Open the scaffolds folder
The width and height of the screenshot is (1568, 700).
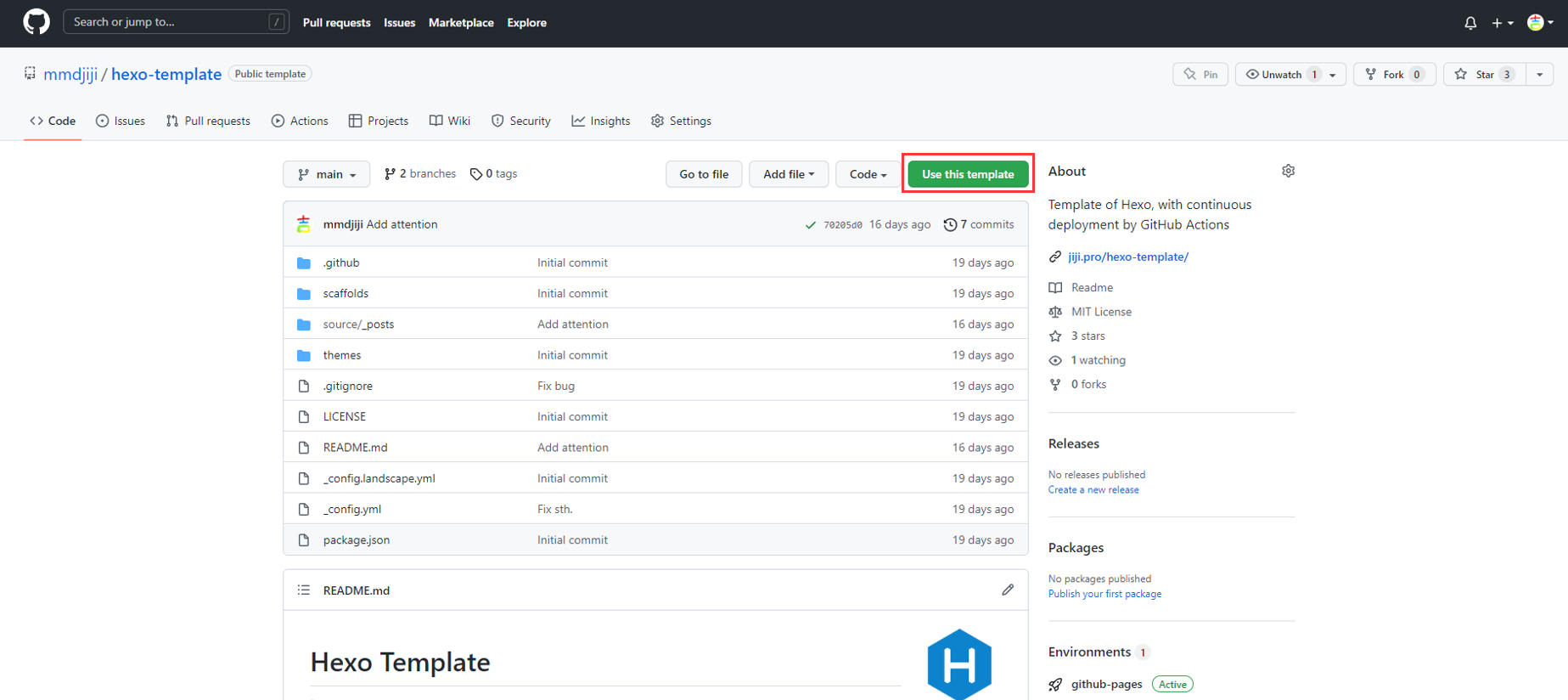(x=346, y=293)
